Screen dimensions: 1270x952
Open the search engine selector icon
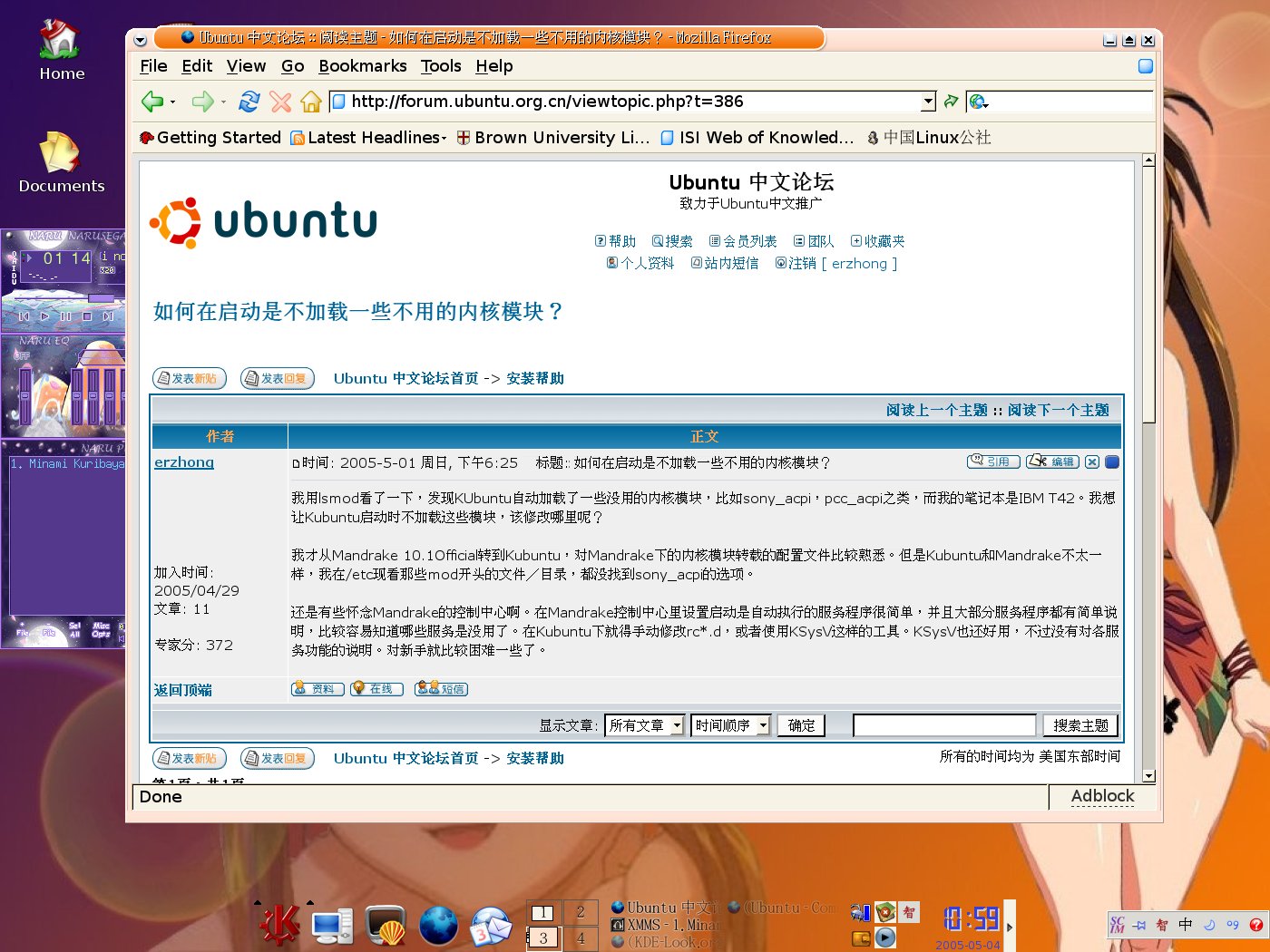pyautogui.click(x=979, y=102)
